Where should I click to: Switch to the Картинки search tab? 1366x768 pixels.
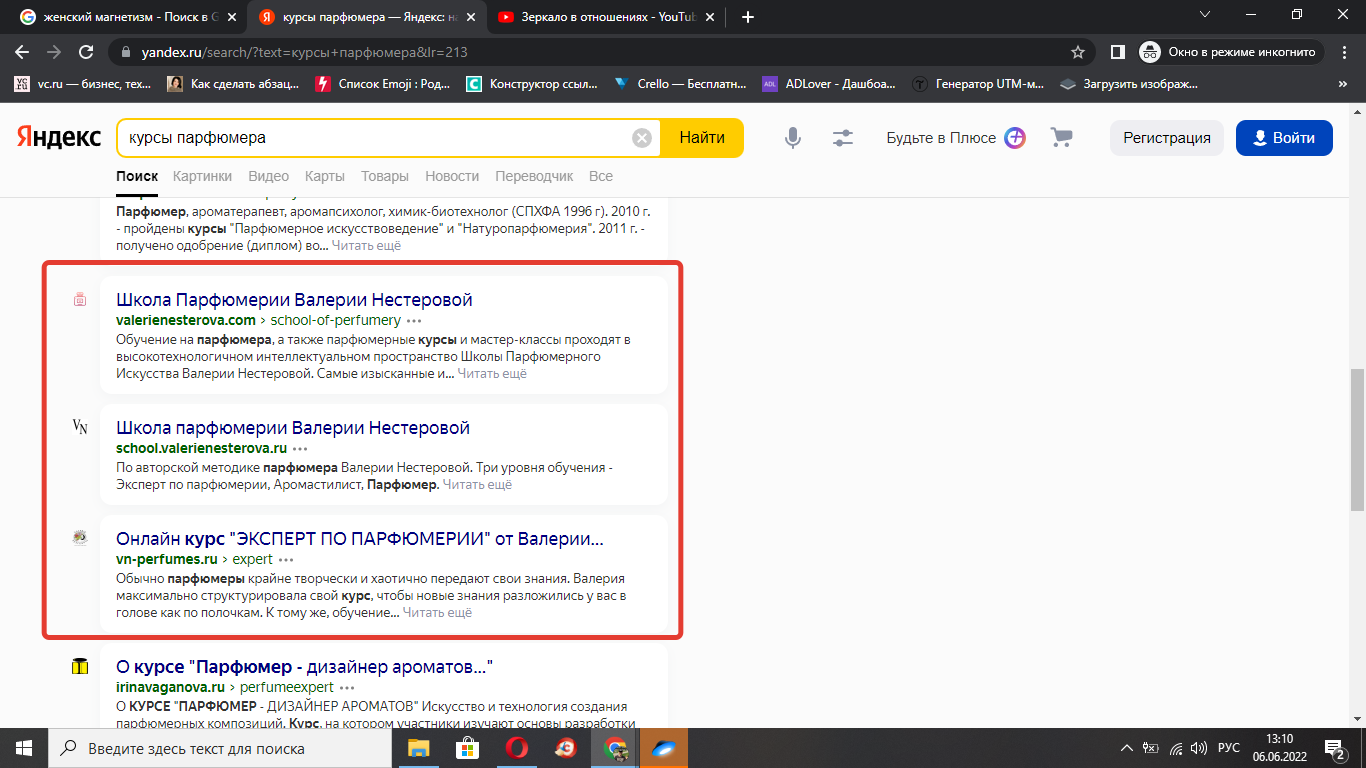pyautogui.click(x=202, y=176)
